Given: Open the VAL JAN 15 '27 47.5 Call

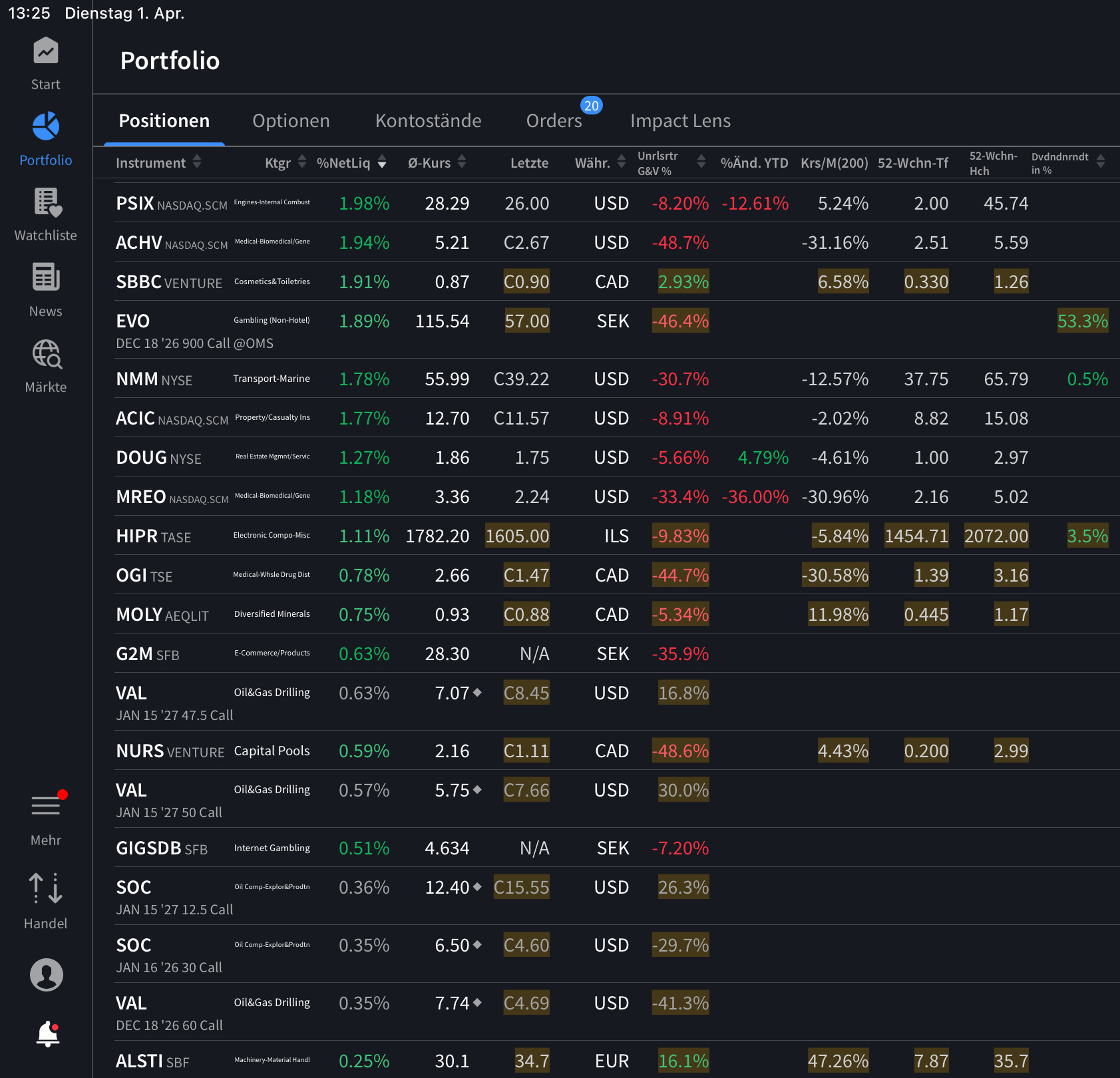Looking at the screenshot, I should click(x=616, y=702).
